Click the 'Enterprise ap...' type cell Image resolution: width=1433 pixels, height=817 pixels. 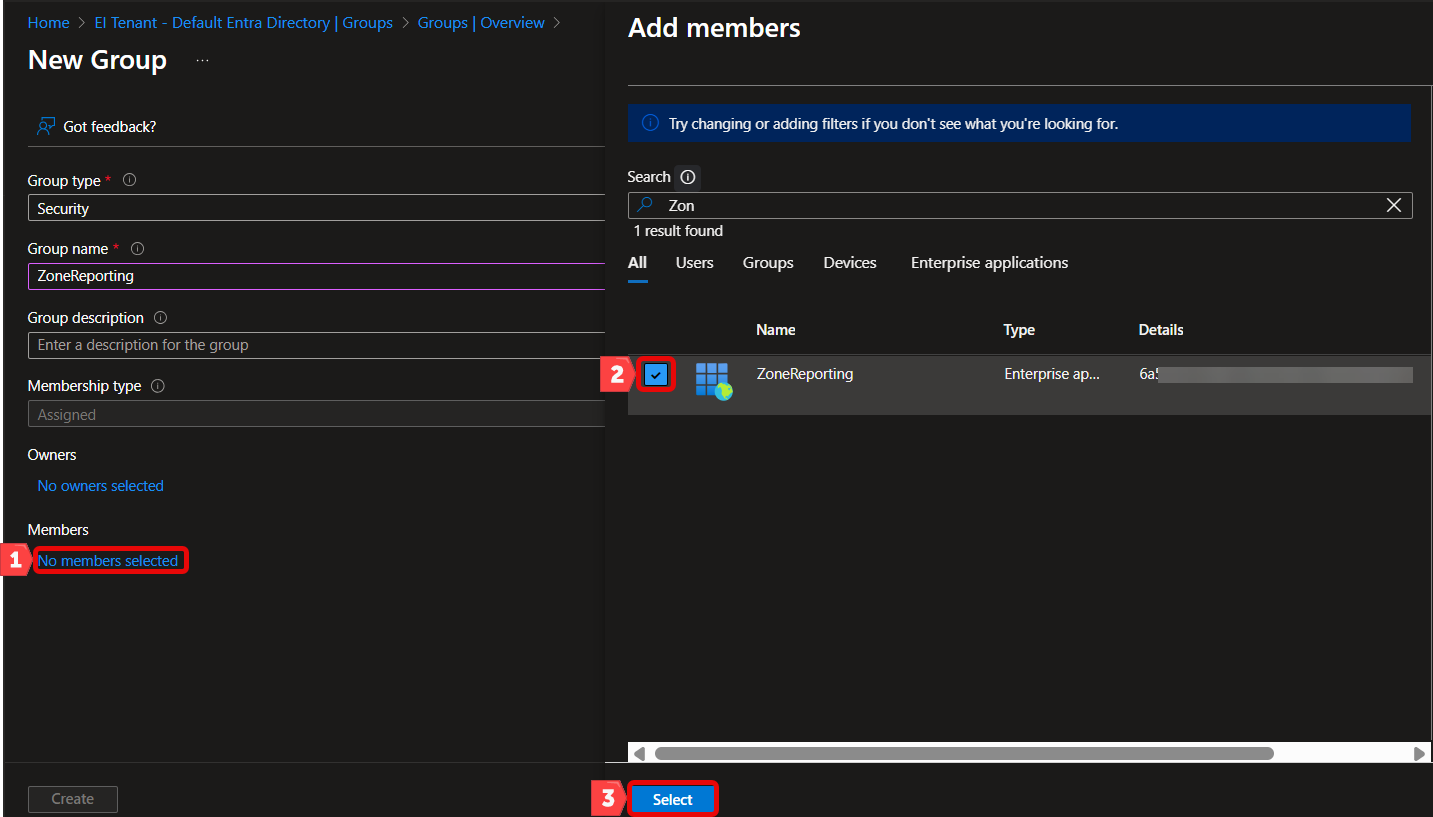pos(1052,374)
